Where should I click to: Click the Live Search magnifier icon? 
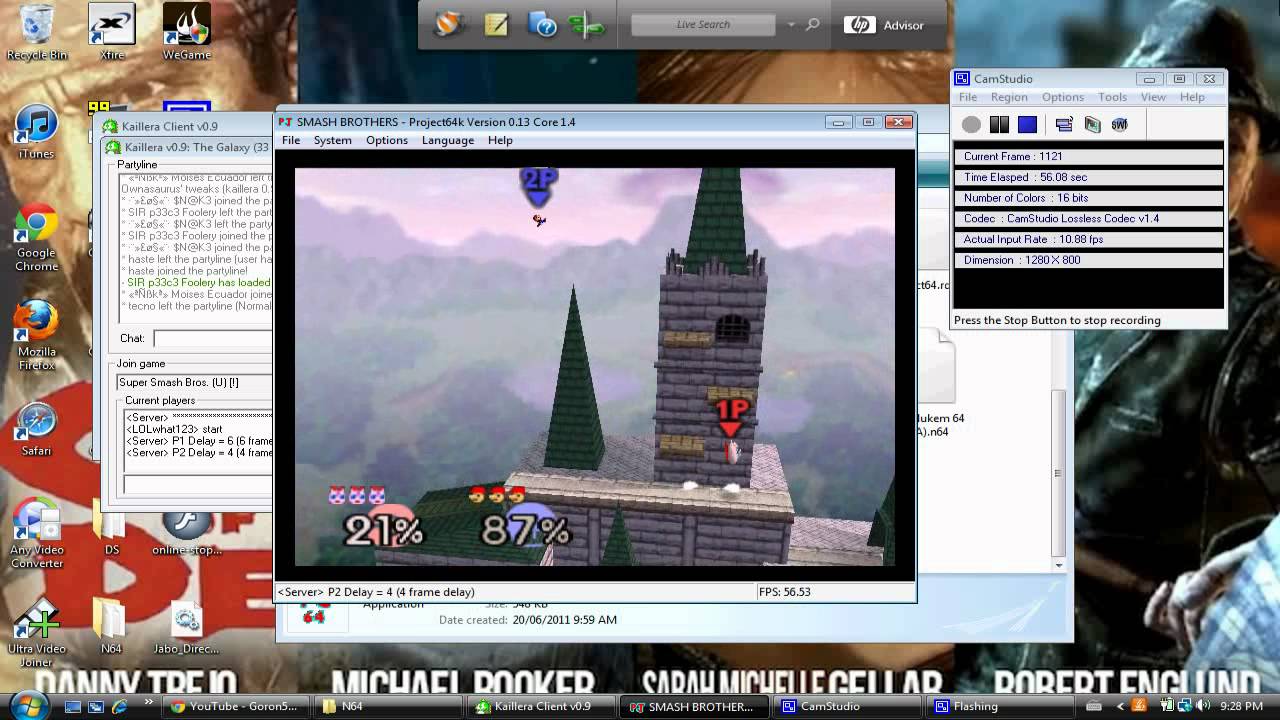tap(813, 24)
